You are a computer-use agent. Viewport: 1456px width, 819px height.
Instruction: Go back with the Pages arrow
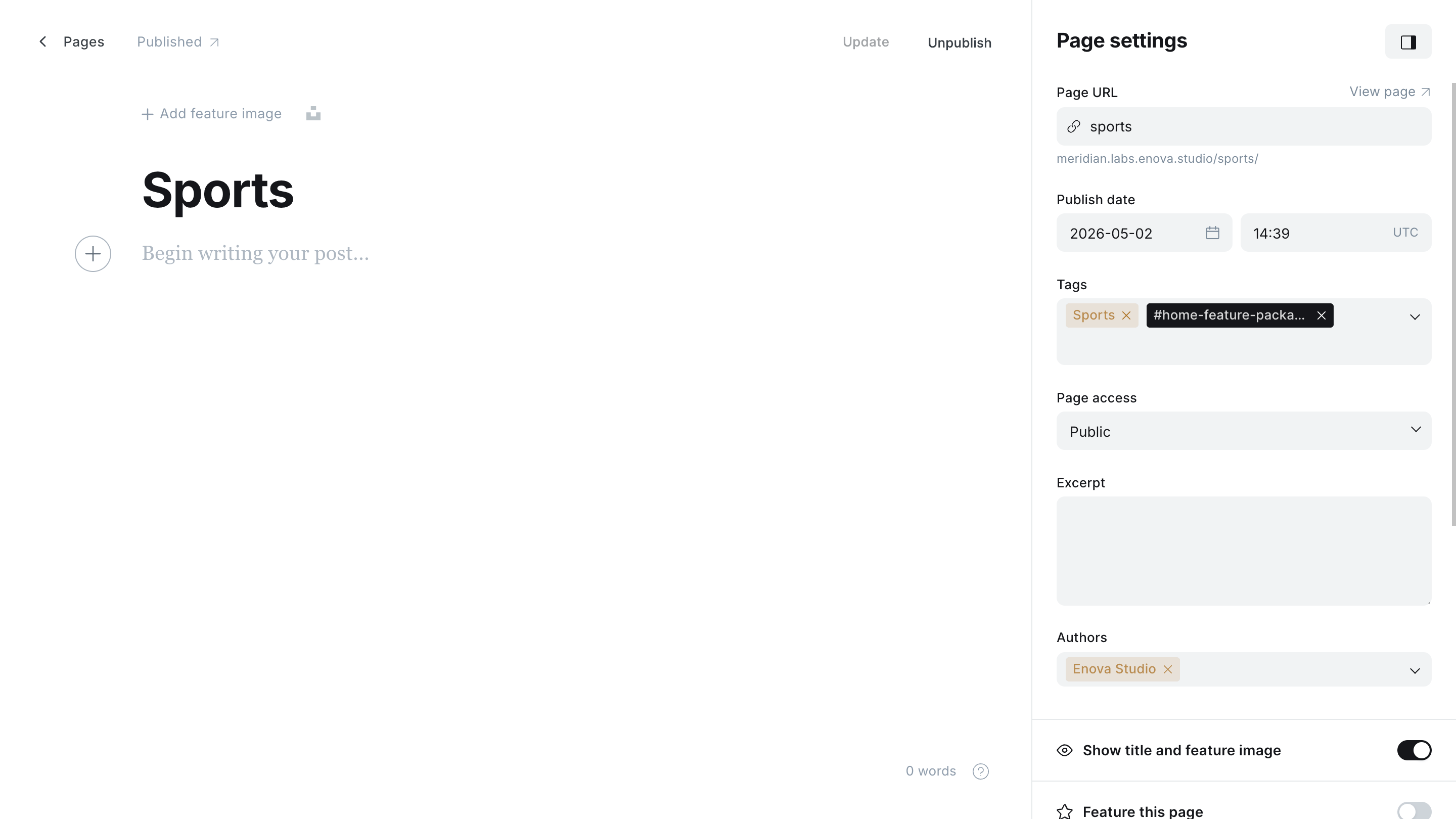point(43,42)
